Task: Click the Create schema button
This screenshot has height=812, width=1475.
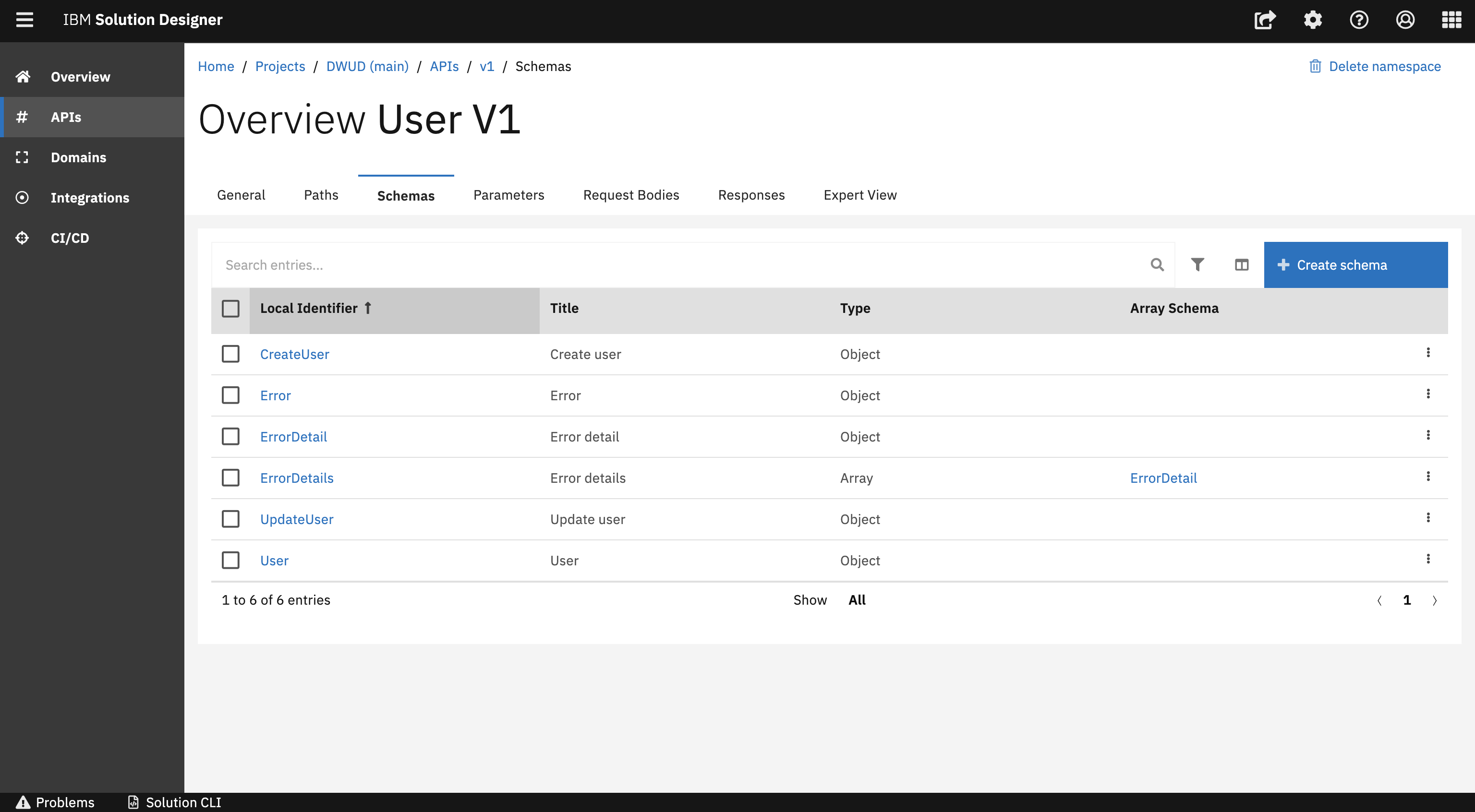Action: (x=1355, y=265)
